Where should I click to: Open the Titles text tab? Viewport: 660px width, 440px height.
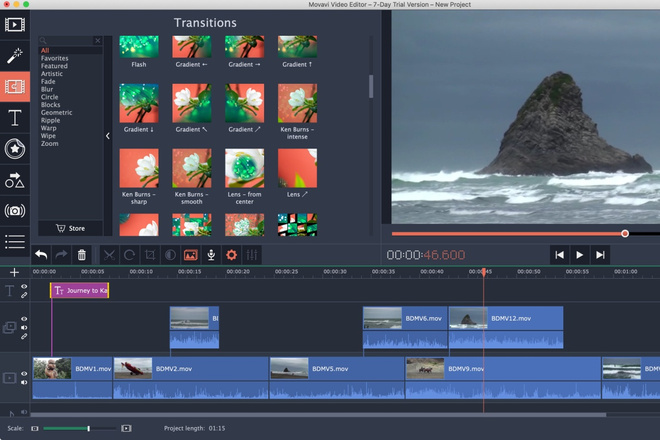click(x=15, y=117)
